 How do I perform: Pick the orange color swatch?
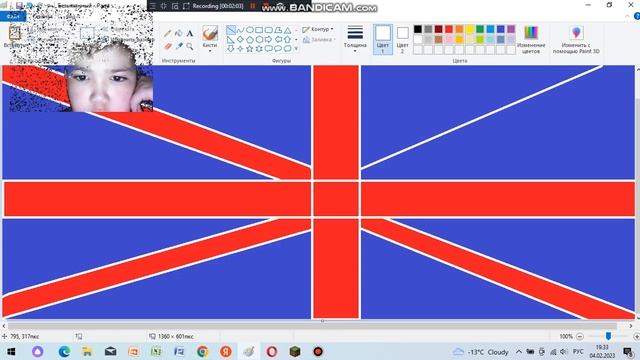pyautogui.click(x=459, y=29)
